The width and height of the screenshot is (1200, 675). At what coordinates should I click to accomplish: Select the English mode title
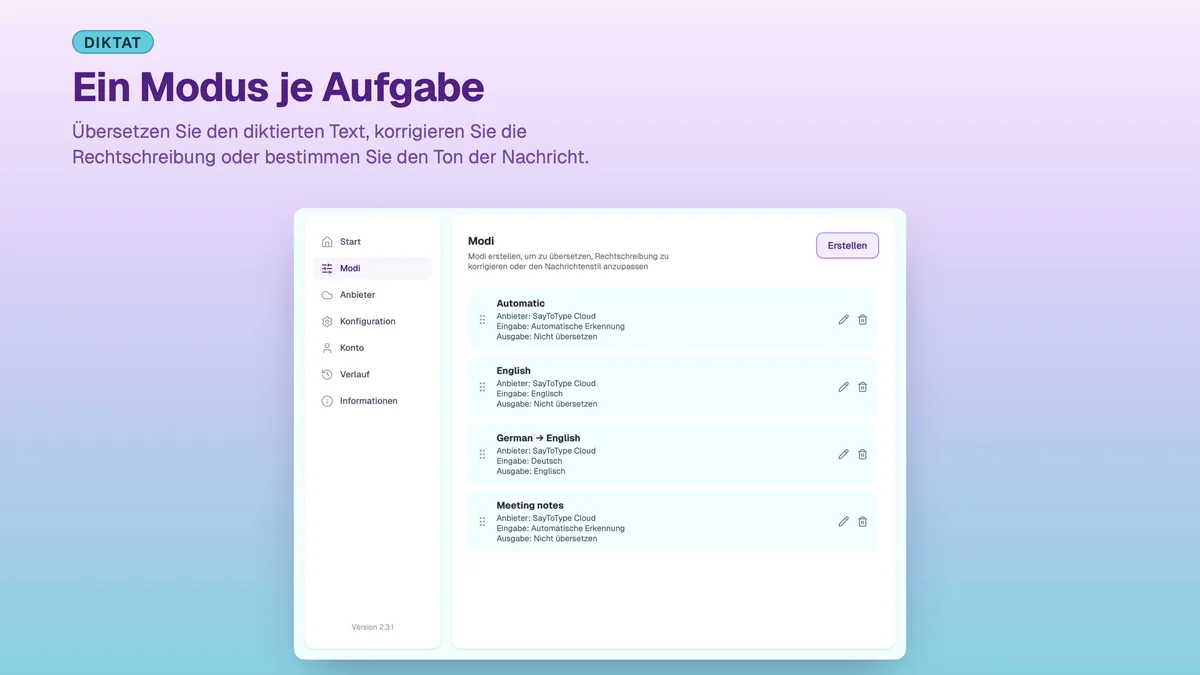514,371
